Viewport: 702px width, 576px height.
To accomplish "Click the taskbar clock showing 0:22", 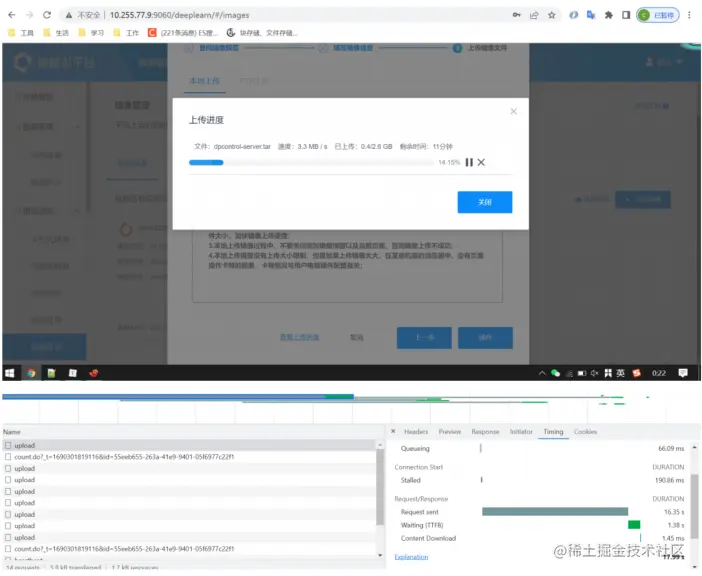I will pos(659,373).
